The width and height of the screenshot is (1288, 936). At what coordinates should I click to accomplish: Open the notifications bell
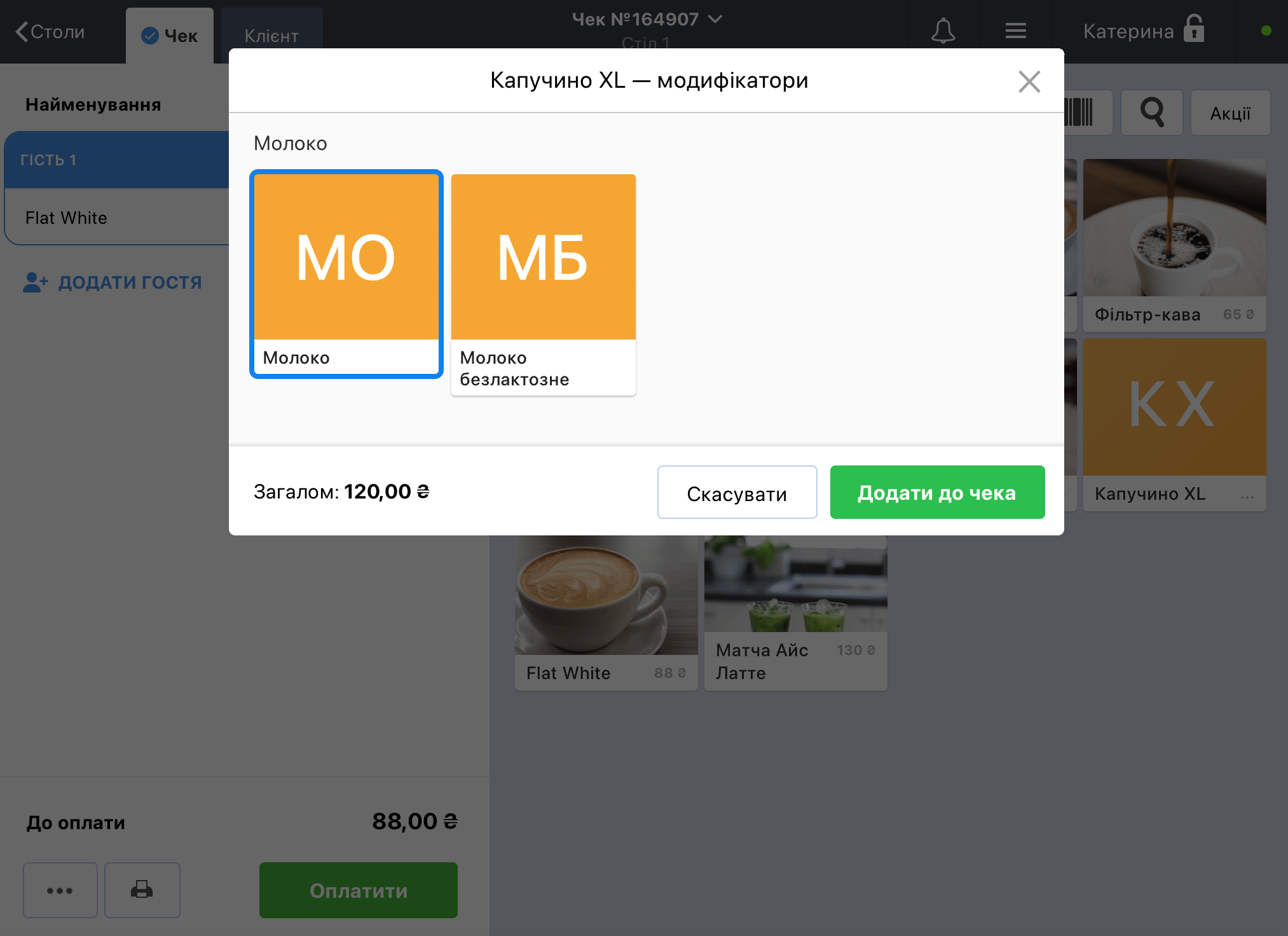click(943, 31)
